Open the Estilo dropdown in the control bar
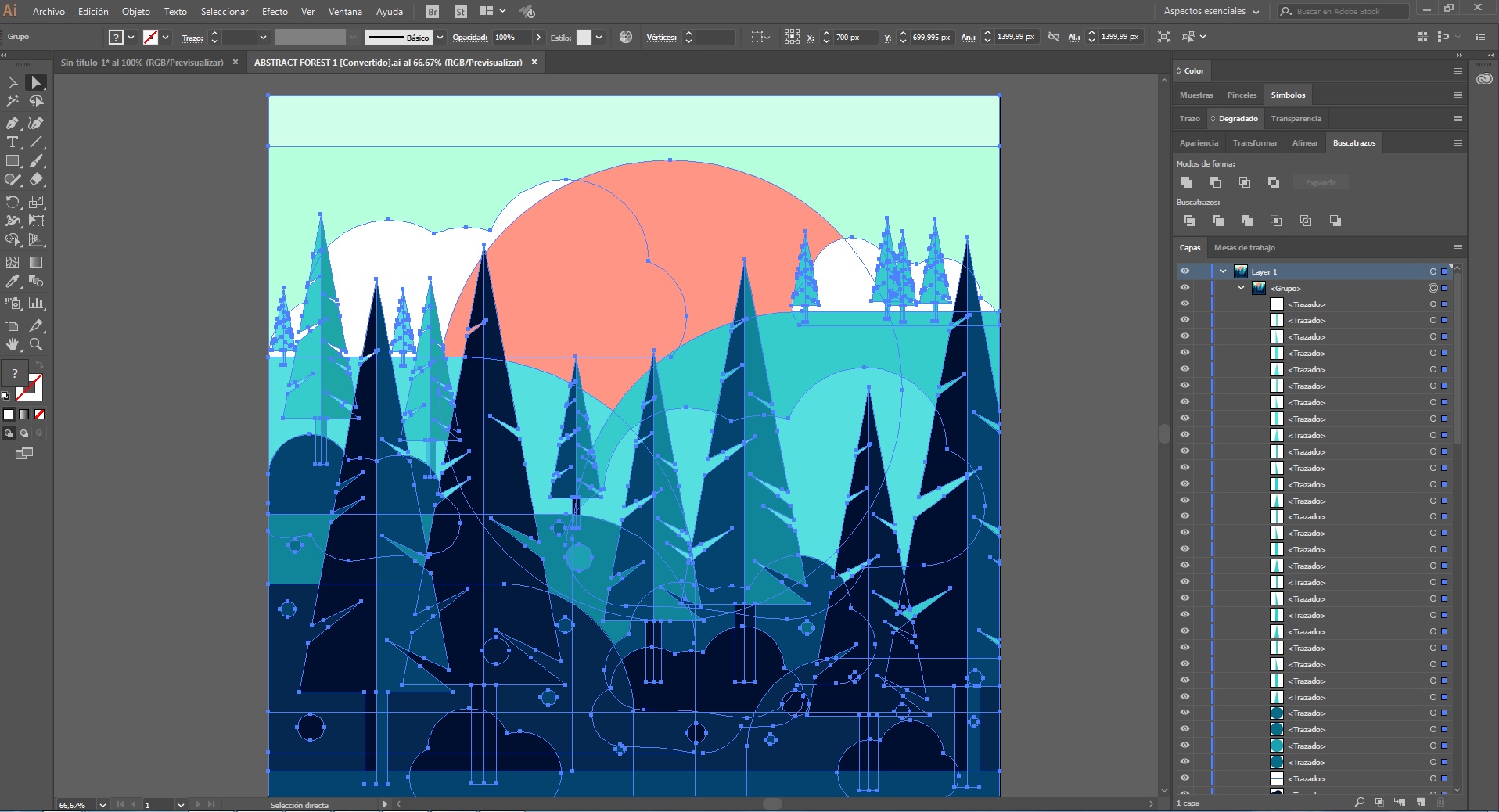 click(599, 37)
